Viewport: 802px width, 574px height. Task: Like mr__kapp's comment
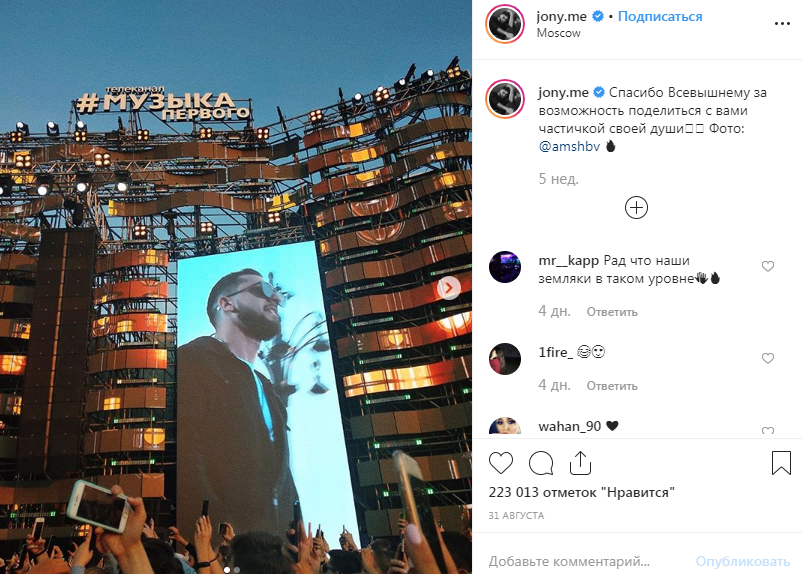point(768,266)
